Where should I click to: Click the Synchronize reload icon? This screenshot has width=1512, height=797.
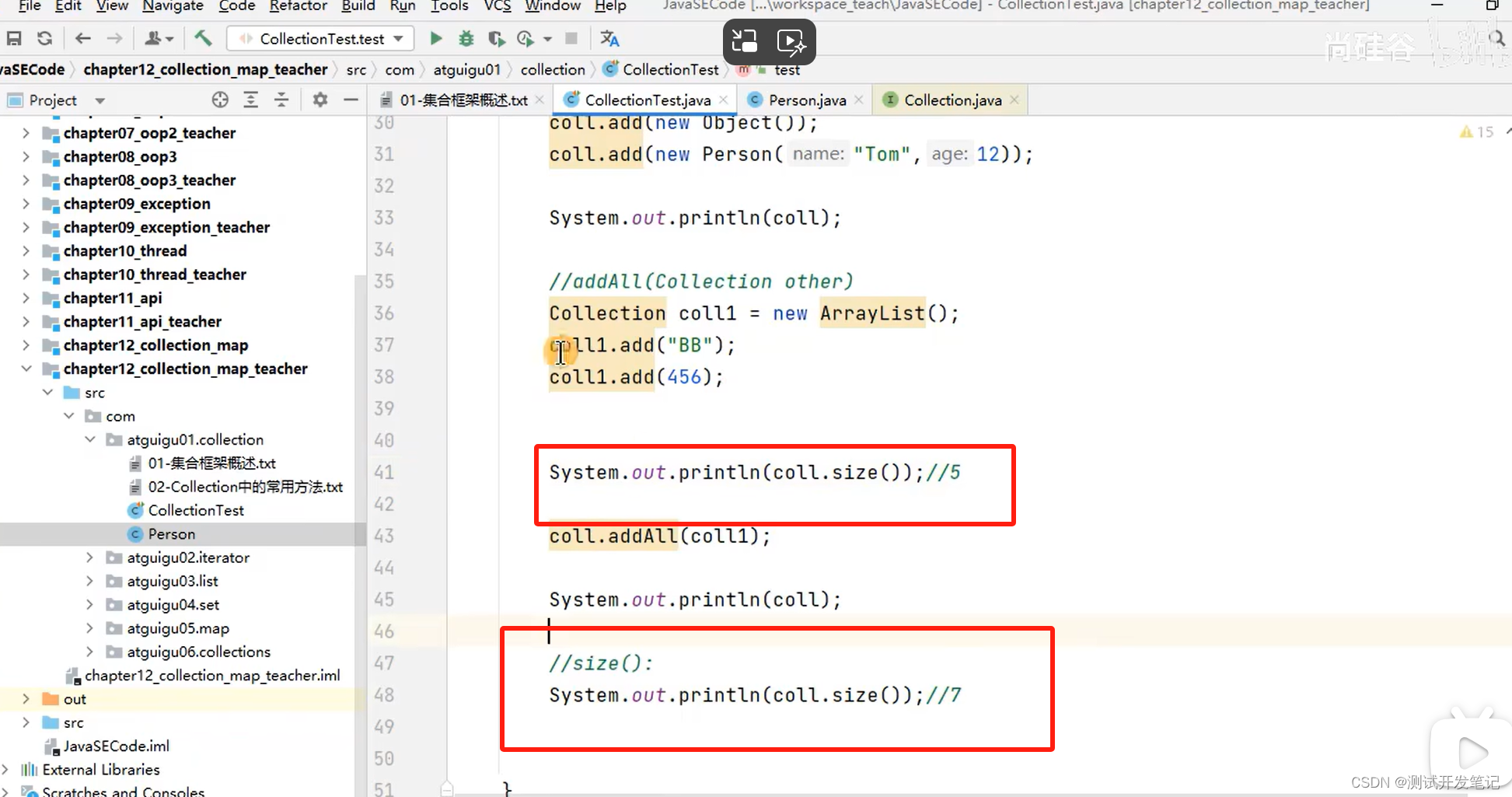click(x=44, y=38)
